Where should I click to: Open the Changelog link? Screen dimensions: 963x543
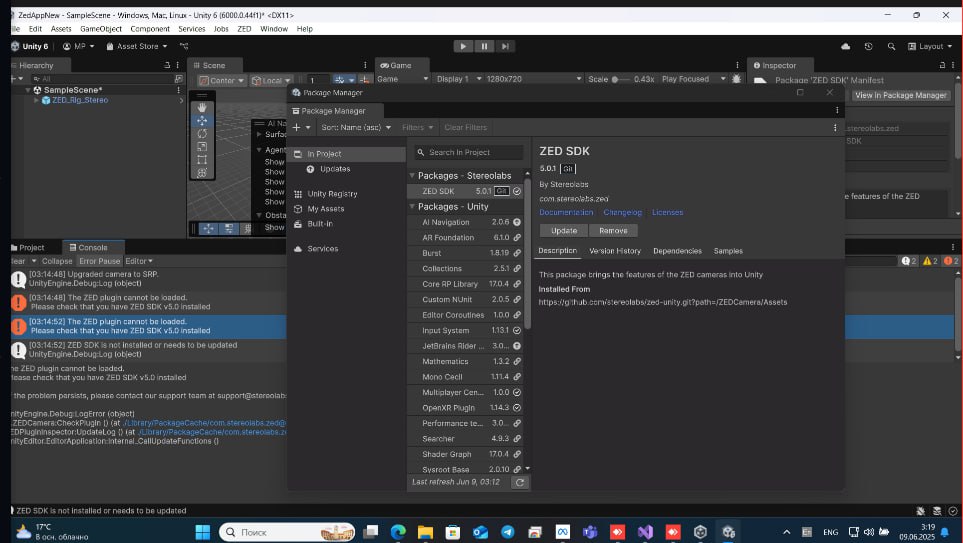(x=622, y=213)
